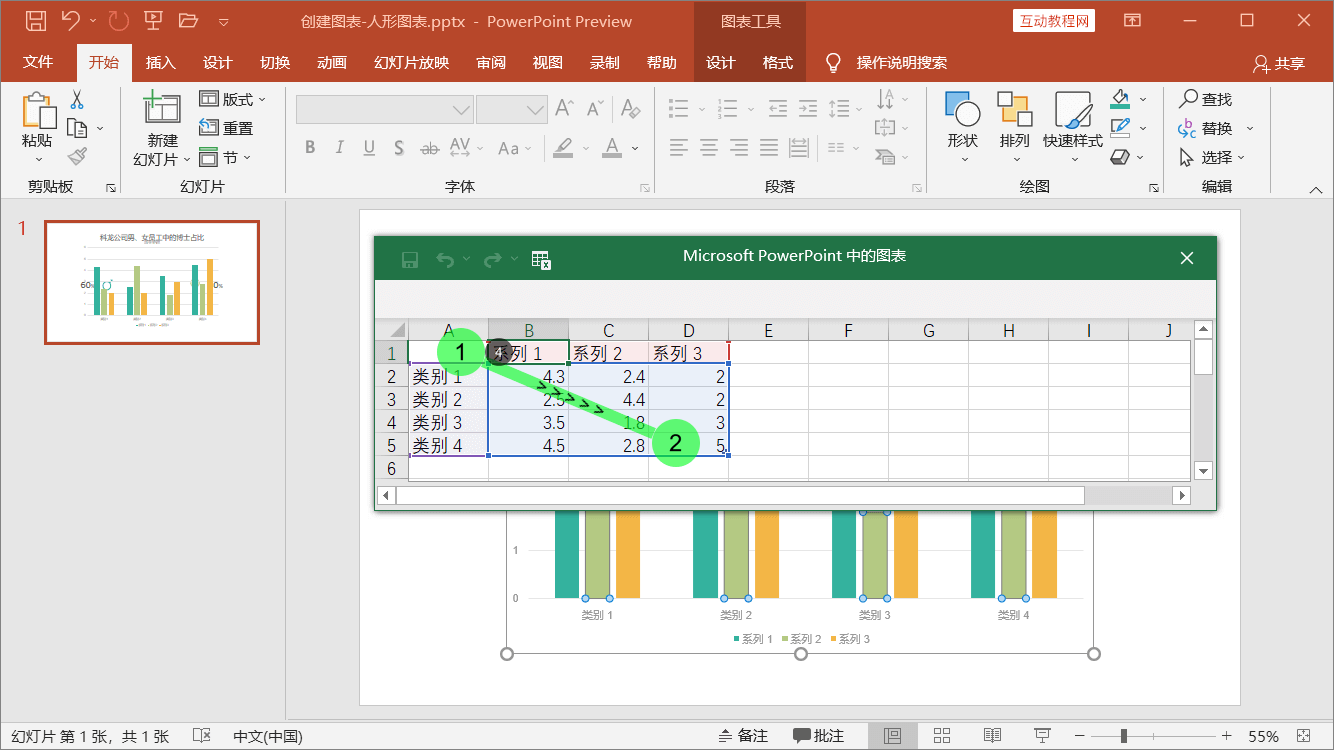This screenshot has width=1334, height=750.
Task: Expand the Section (节) dropdown
Action: tap(247, 158)
